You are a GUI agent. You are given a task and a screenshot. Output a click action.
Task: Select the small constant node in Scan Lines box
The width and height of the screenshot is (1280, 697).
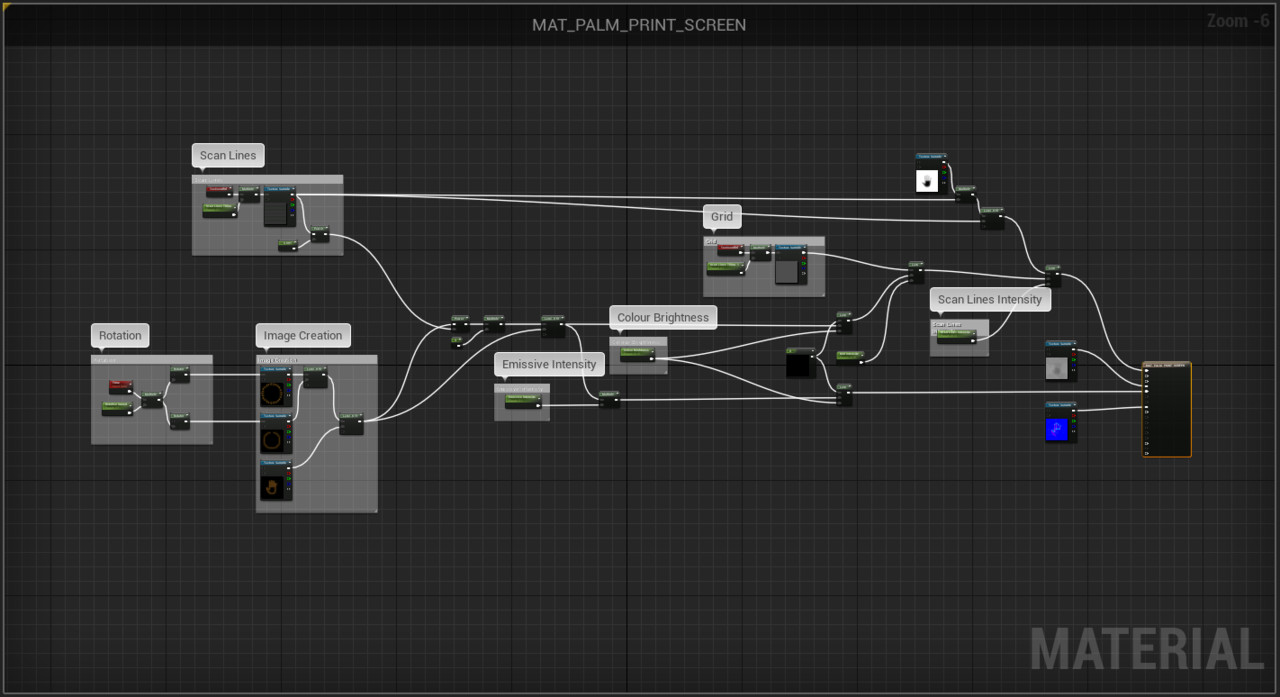coord(287,246)
